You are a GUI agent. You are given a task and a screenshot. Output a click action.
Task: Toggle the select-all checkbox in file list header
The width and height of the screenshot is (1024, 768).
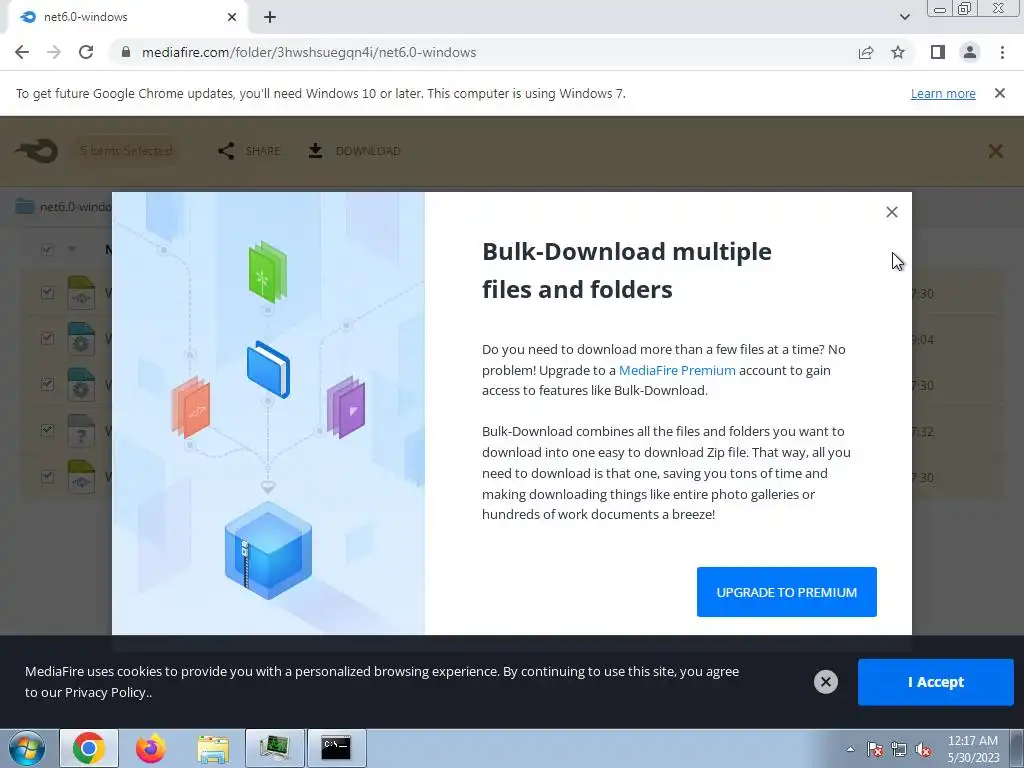[47, 249]
